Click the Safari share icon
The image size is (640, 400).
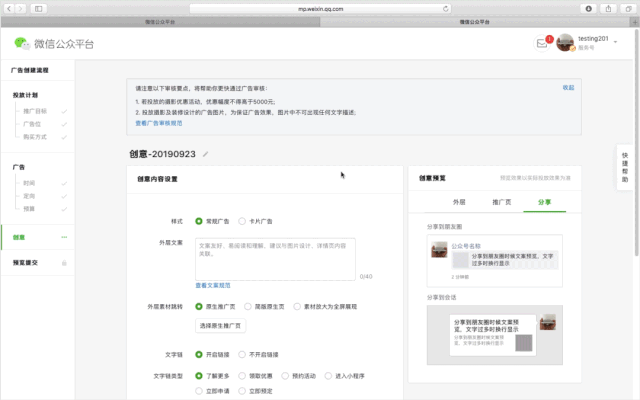tap(608, 9)
